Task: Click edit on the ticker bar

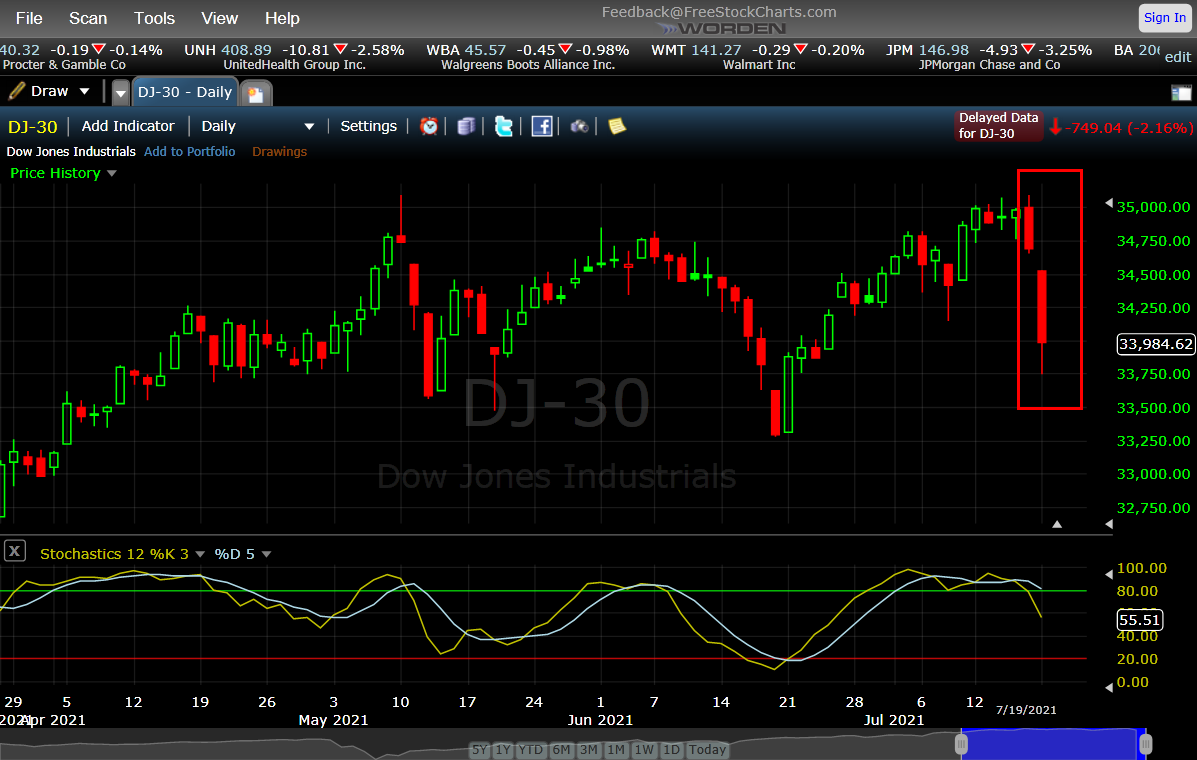Action: tap(1178, 56)
